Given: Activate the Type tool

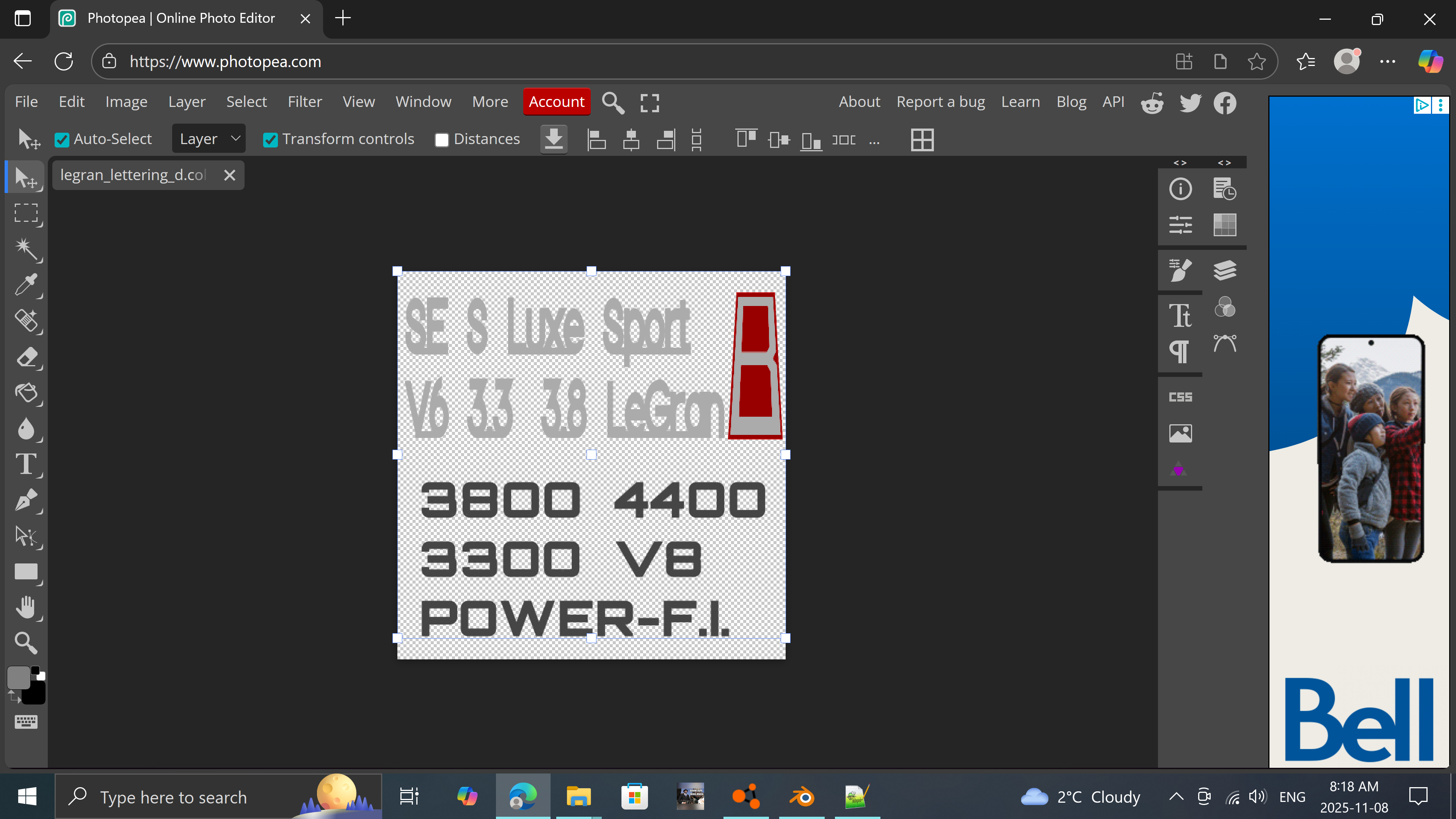Looking at the screenshot, I should click(25, 464).
